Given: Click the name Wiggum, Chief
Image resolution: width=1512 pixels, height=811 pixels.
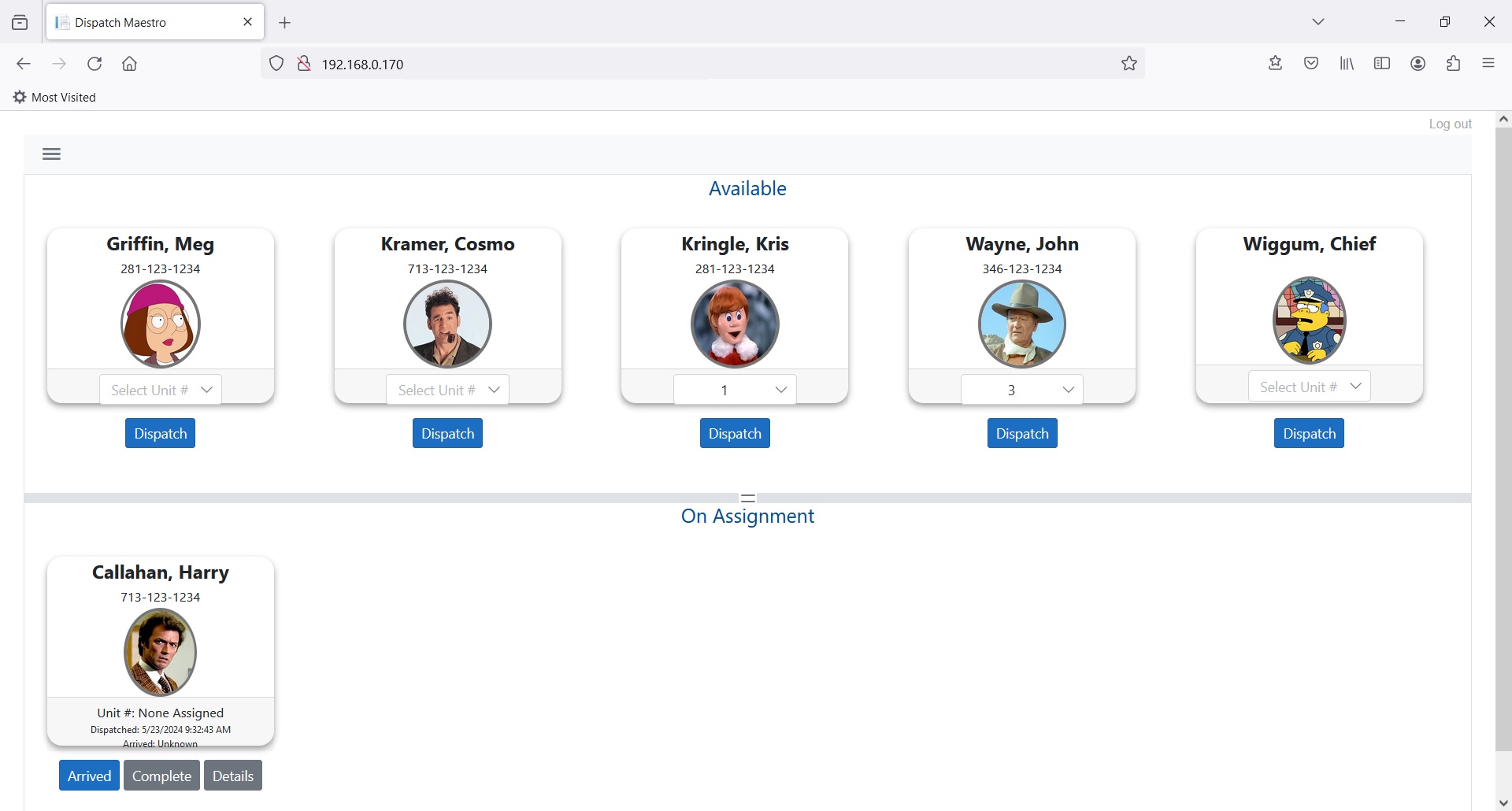Looking at the screenshot, I should [x=1310, y=244].
